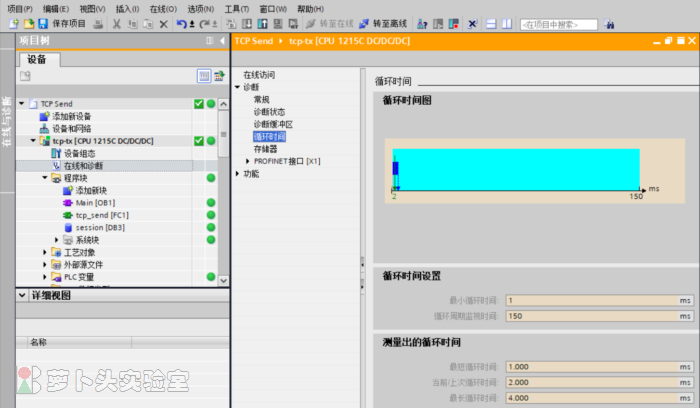Expand the PROFINET接口 [X1] node
The width and height of the screenshot is (700, 408).
(x=248, y=161)
